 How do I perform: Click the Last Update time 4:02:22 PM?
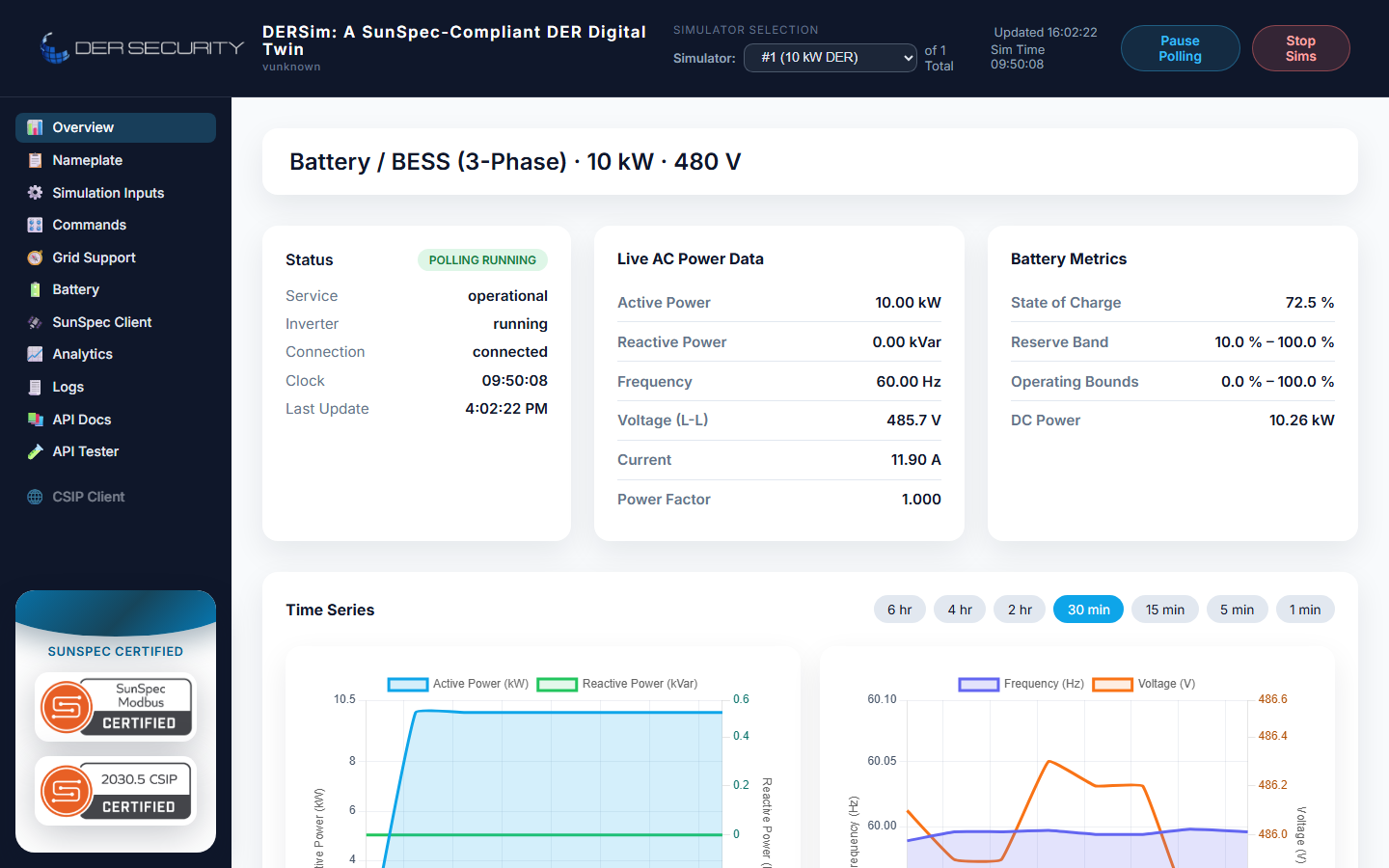[x=506, y=409]
